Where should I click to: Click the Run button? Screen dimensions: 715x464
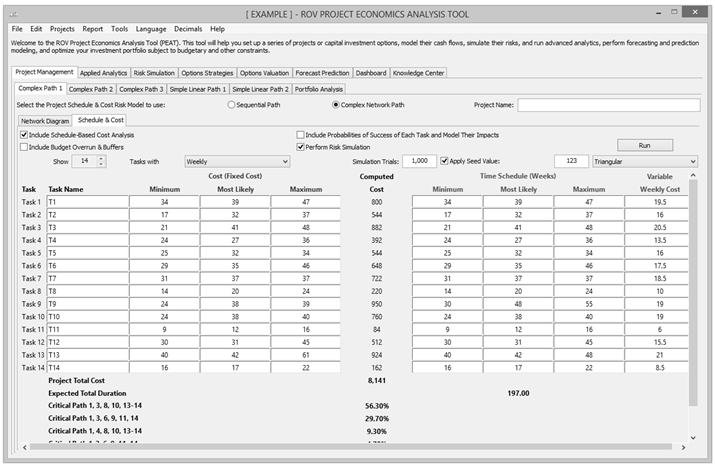point(644,145)
